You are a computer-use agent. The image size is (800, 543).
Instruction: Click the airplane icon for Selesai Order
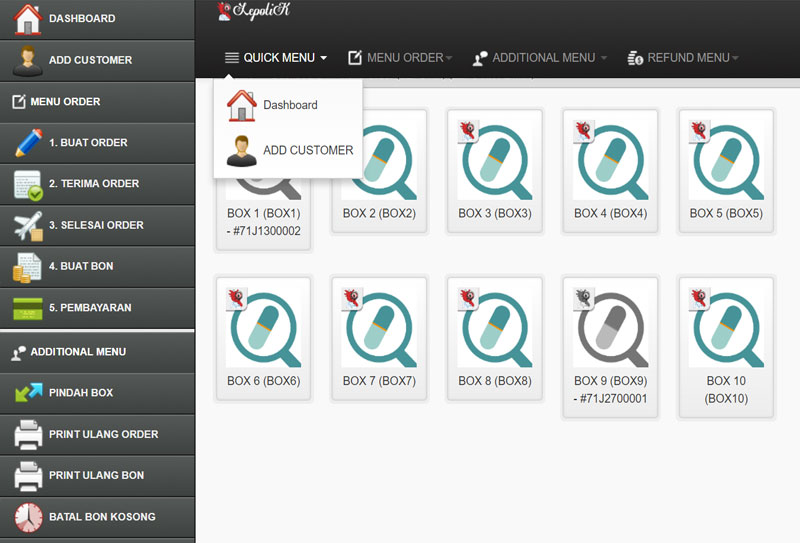(29, 226)
